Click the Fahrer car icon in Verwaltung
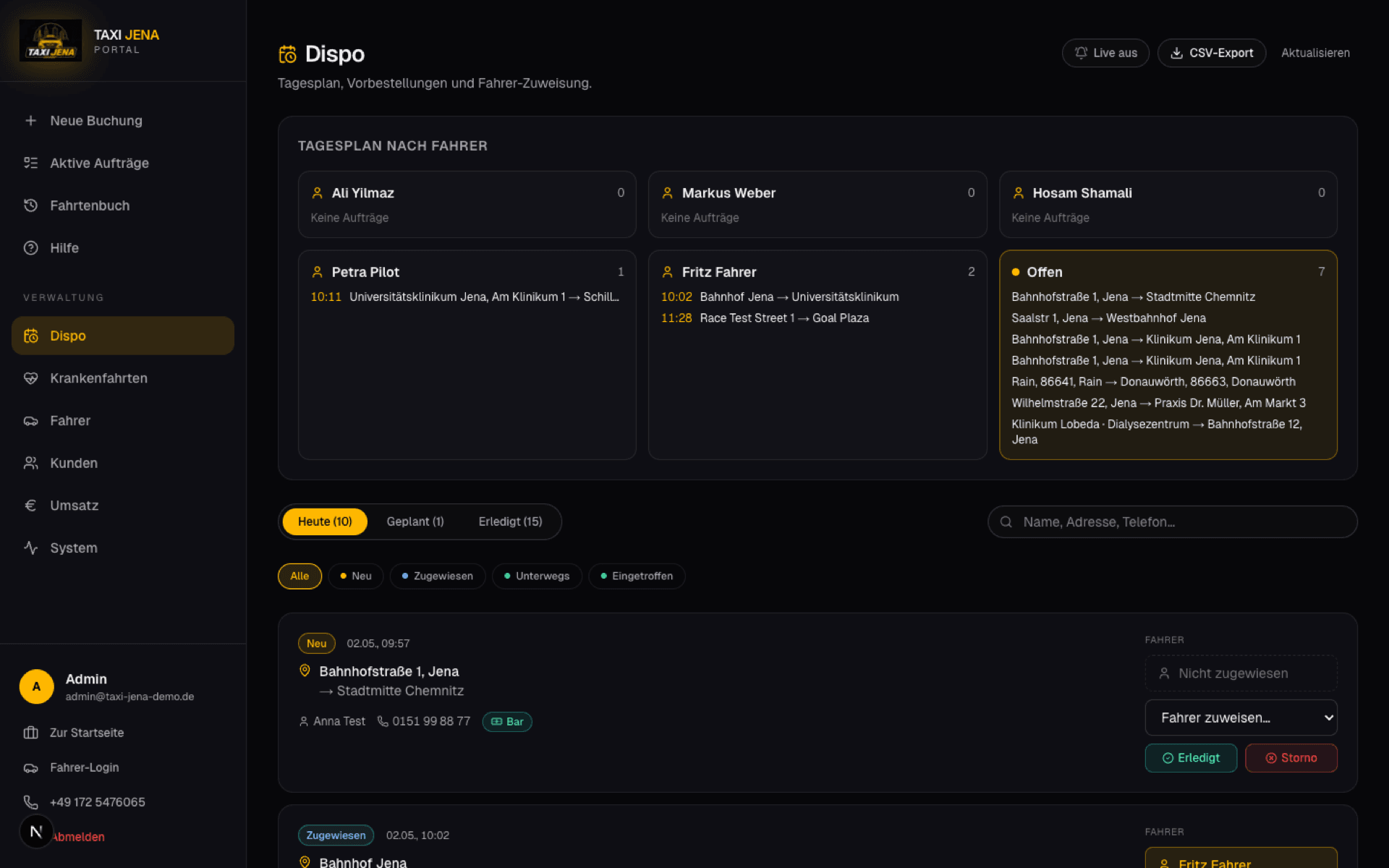1389x868 pixels. pos(30,421)
